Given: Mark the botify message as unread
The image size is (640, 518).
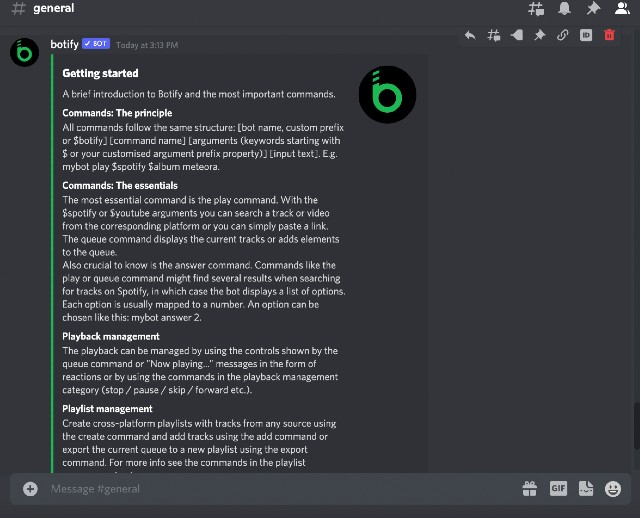Looking at the screenshot, I should pyautogui.click(x=517, y=35).
